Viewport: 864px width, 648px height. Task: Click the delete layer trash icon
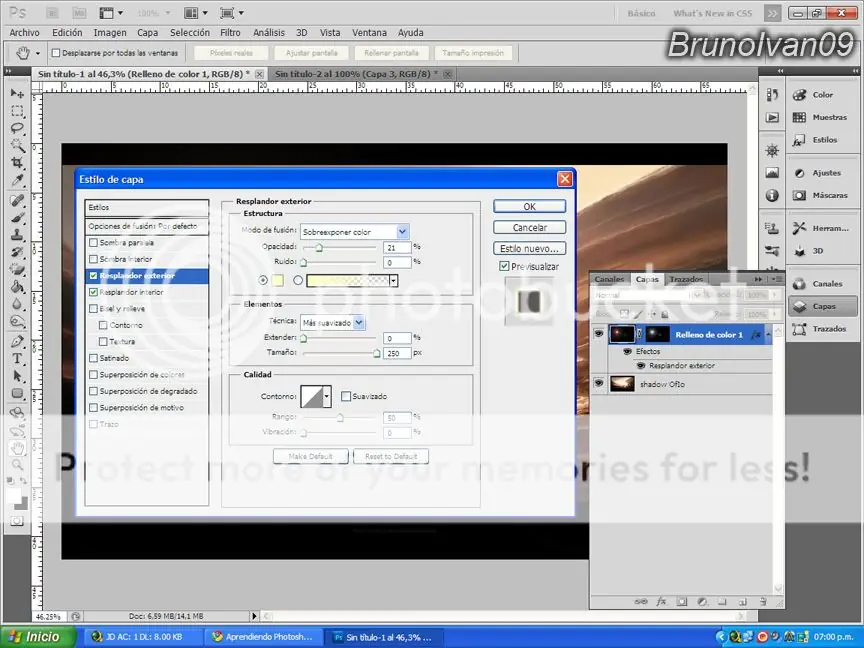click(763, 602)
